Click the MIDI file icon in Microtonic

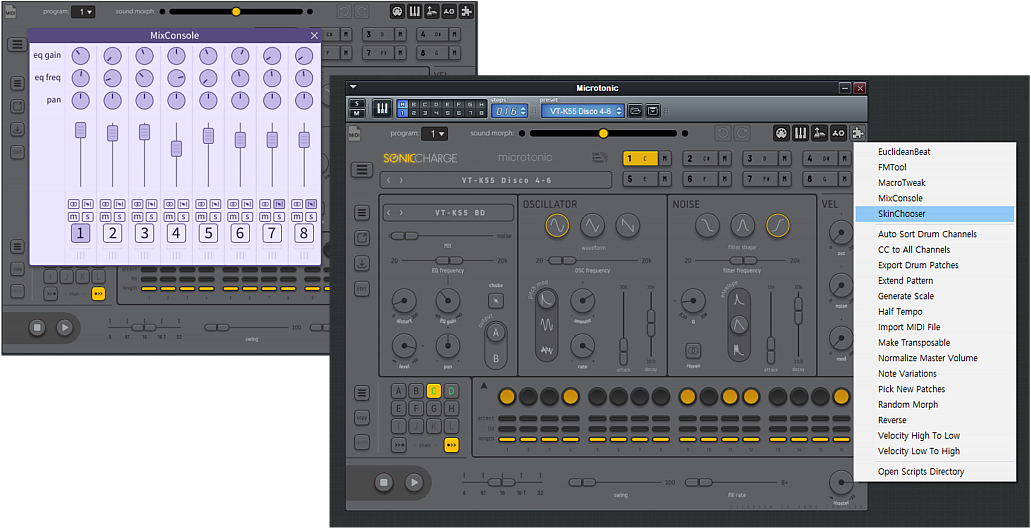click(x=354, y=134)
